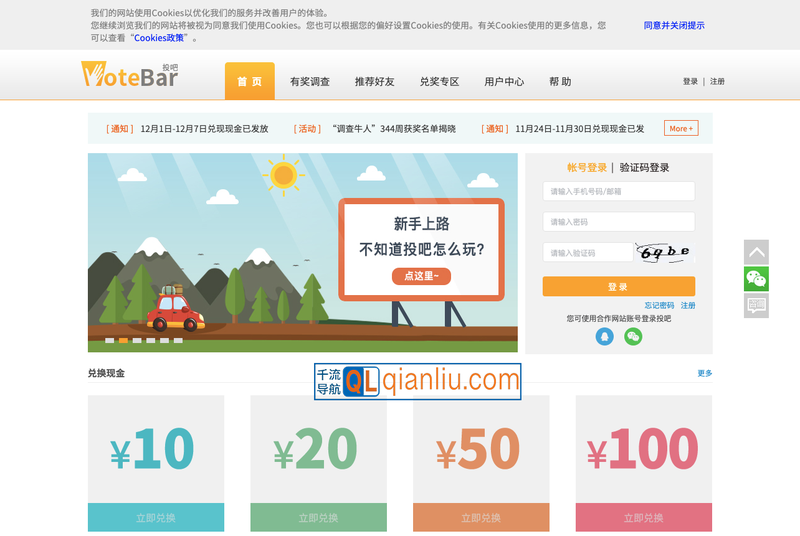Select the fifth banner slide indicator
This screenshot has width=800, height=536.
(x=164, y=340)
